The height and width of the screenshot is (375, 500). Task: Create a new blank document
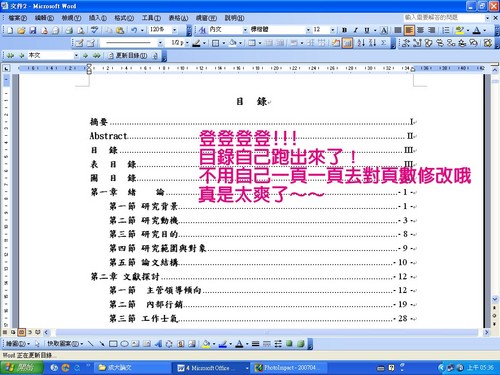point(10,31)
